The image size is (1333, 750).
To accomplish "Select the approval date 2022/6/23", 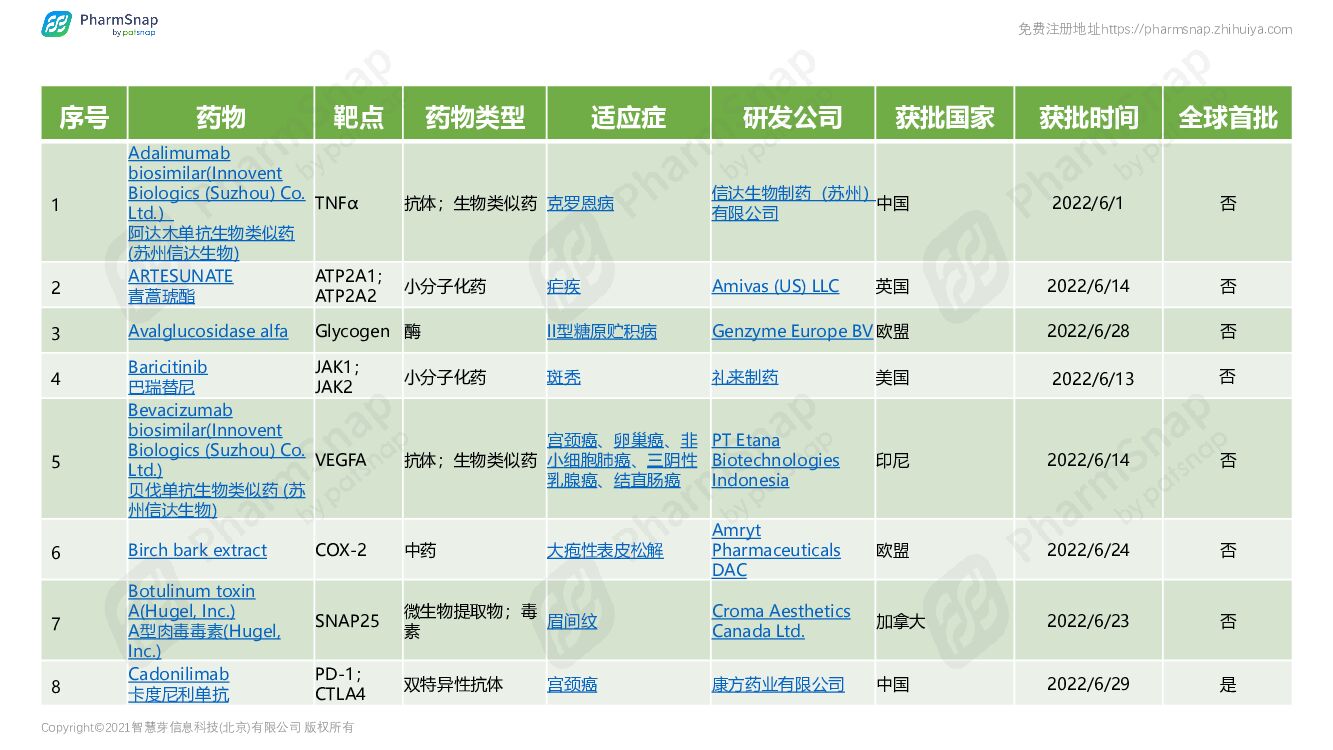I will 1088,621.
